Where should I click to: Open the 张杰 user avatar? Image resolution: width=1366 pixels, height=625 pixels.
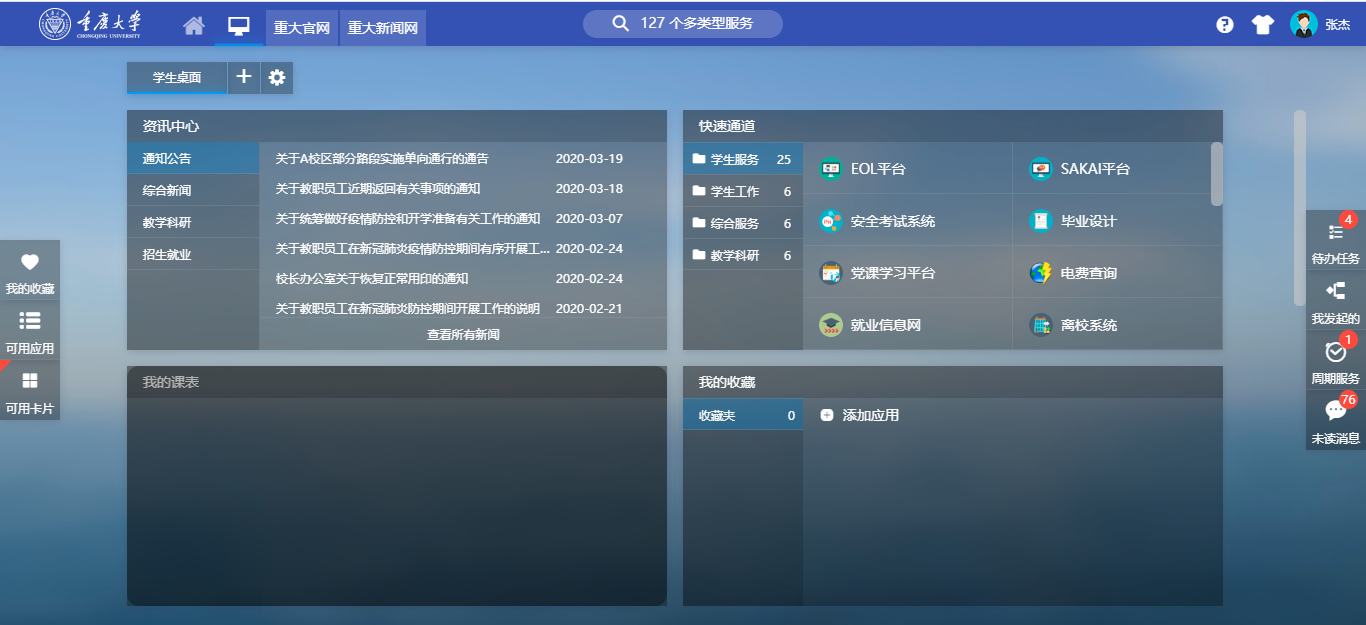point(1303,25)
